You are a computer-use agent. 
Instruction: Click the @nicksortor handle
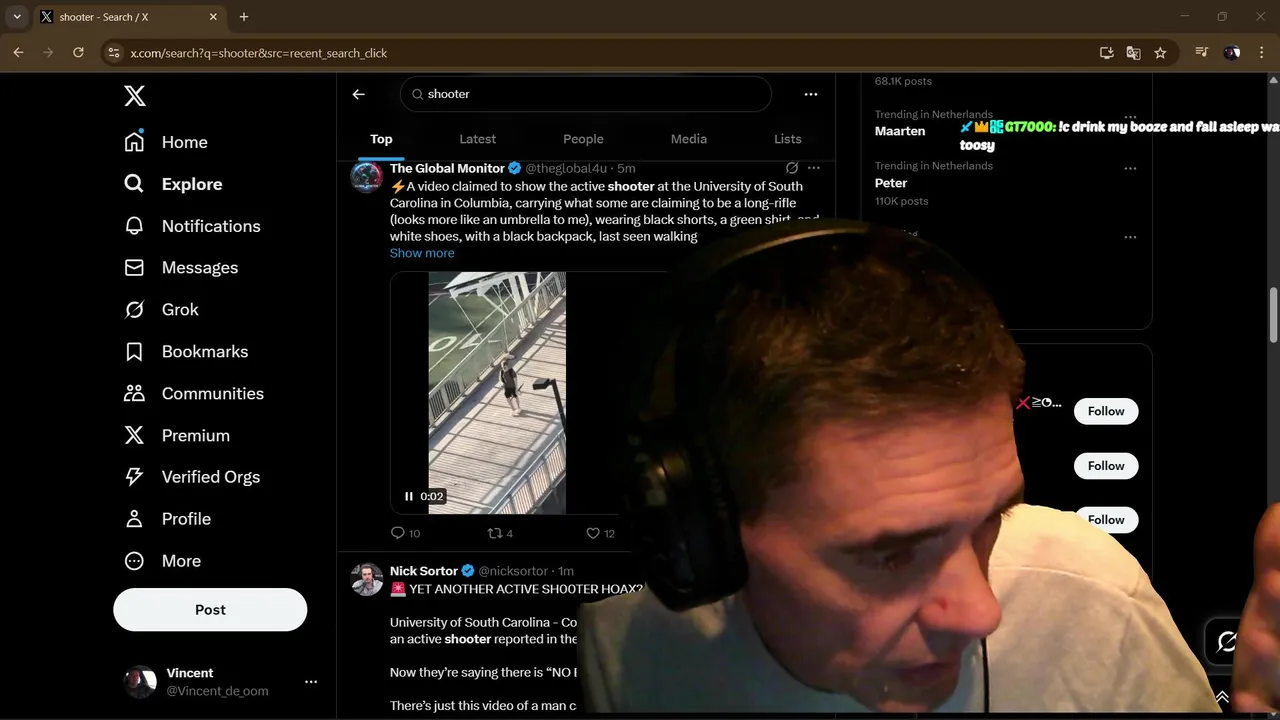click(x=513, y=571)
